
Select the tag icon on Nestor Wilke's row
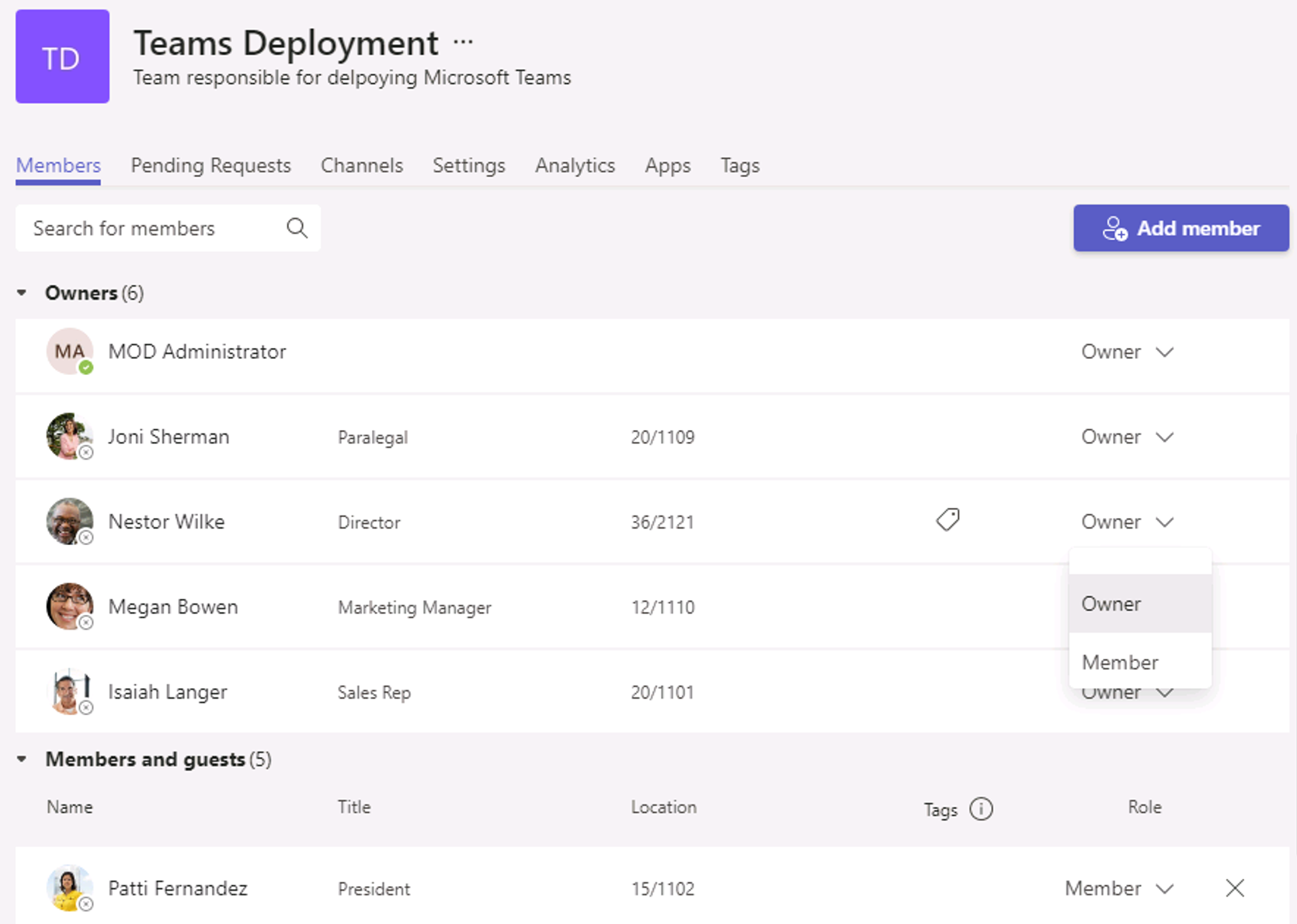(x=948, y=520)
